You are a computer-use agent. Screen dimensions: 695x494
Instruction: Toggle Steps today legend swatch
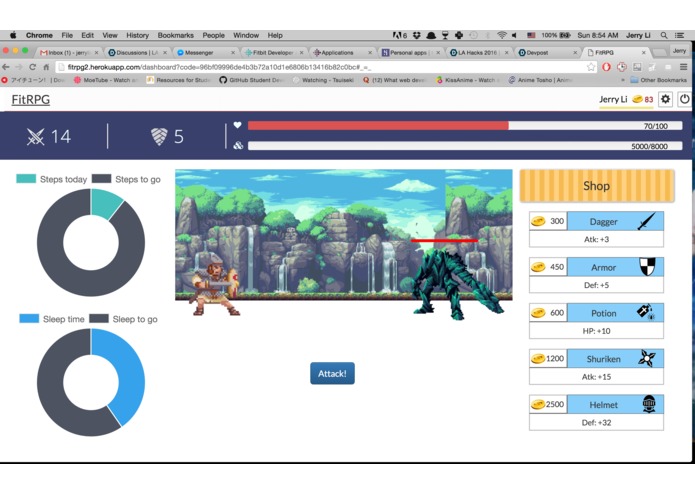click(x=26, y=179)
